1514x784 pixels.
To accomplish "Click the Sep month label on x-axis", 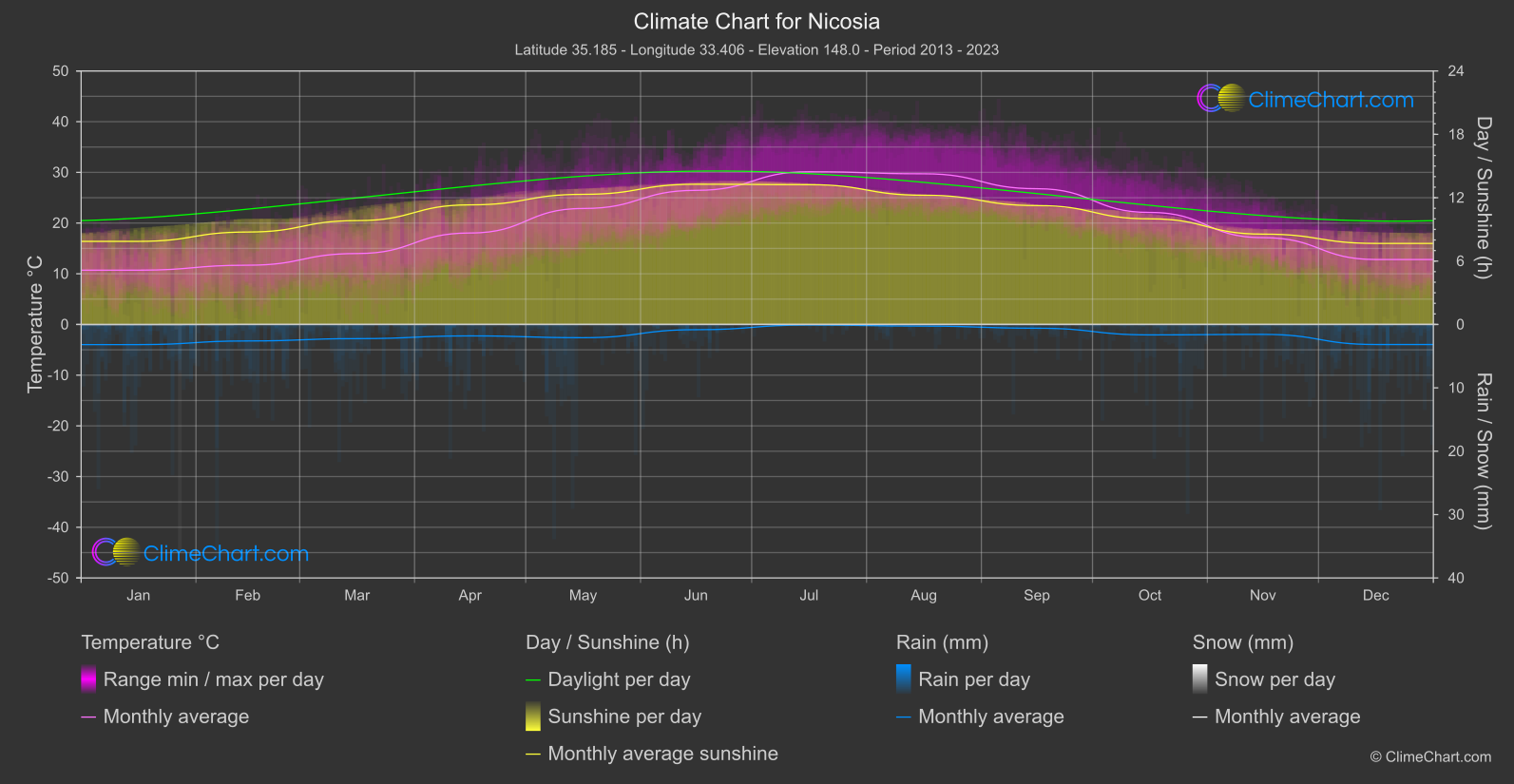I will click(x=1037, y=595).
